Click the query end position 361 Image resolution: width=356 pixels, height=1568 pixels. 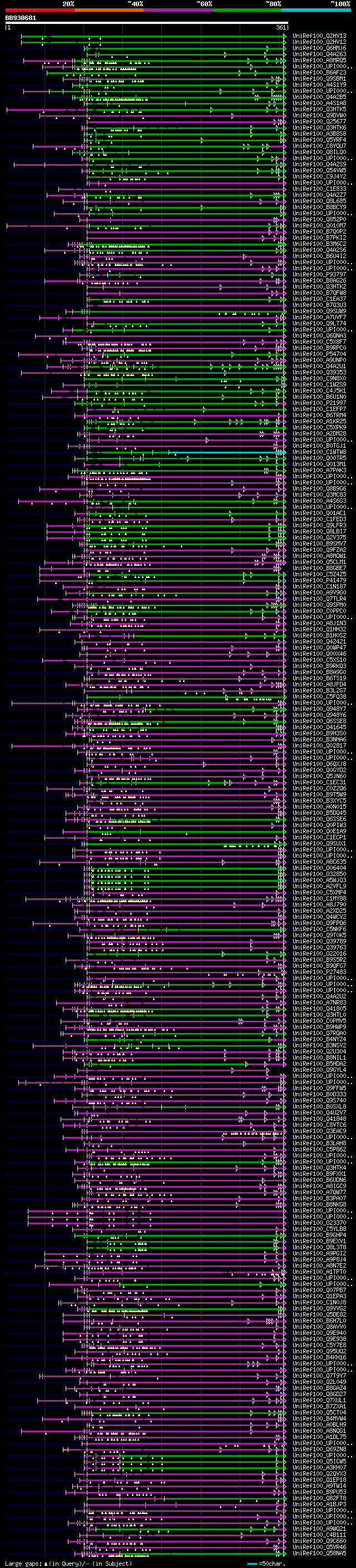[280, 27]
